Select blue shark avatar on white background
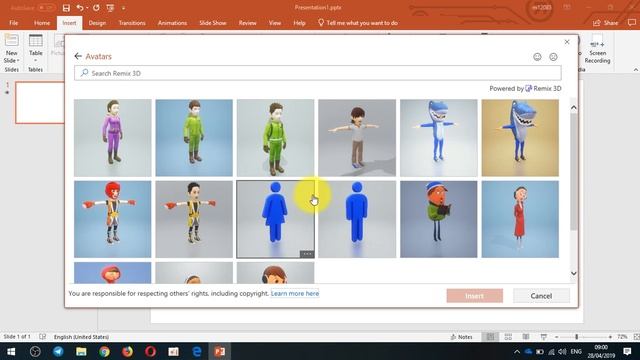Image resolution: width=640 pixels, height=360 pixels. 439,138
